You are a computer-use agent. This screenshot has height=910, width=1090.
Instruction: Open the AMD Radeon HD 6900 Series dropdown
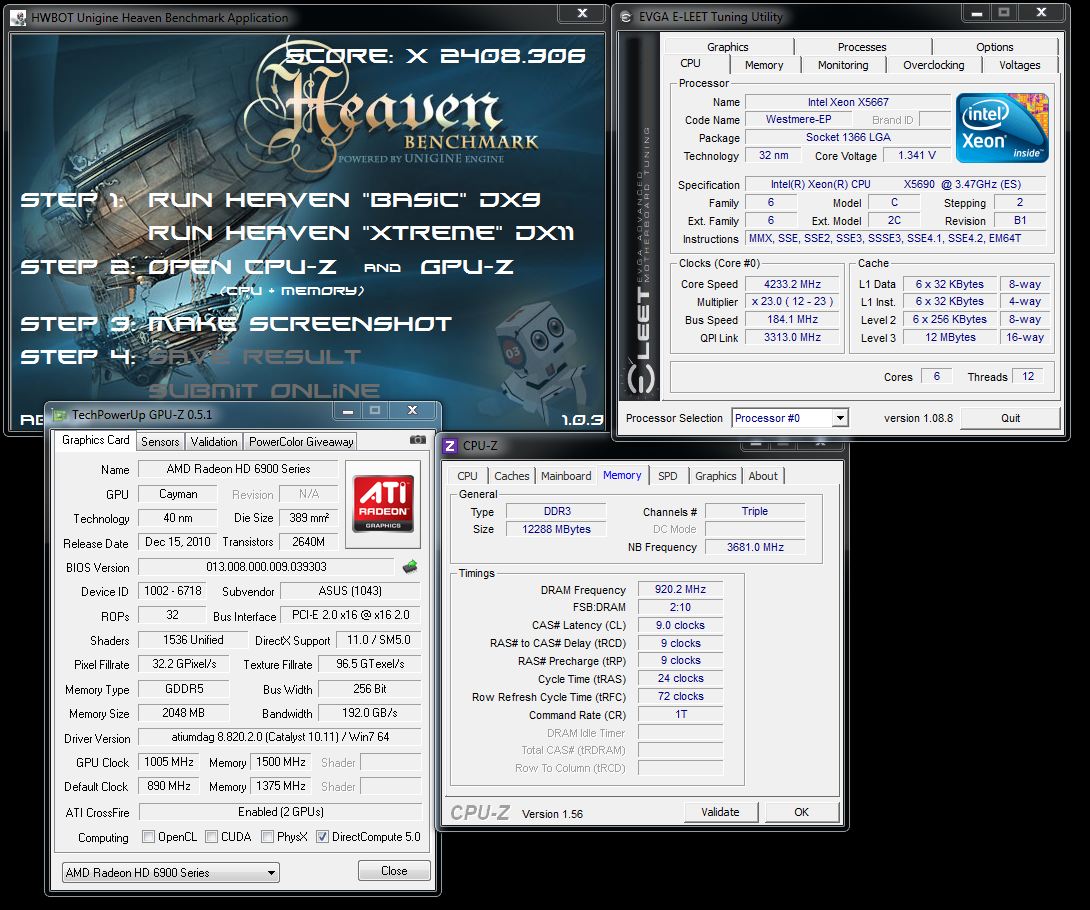click(x=171, y=872)
